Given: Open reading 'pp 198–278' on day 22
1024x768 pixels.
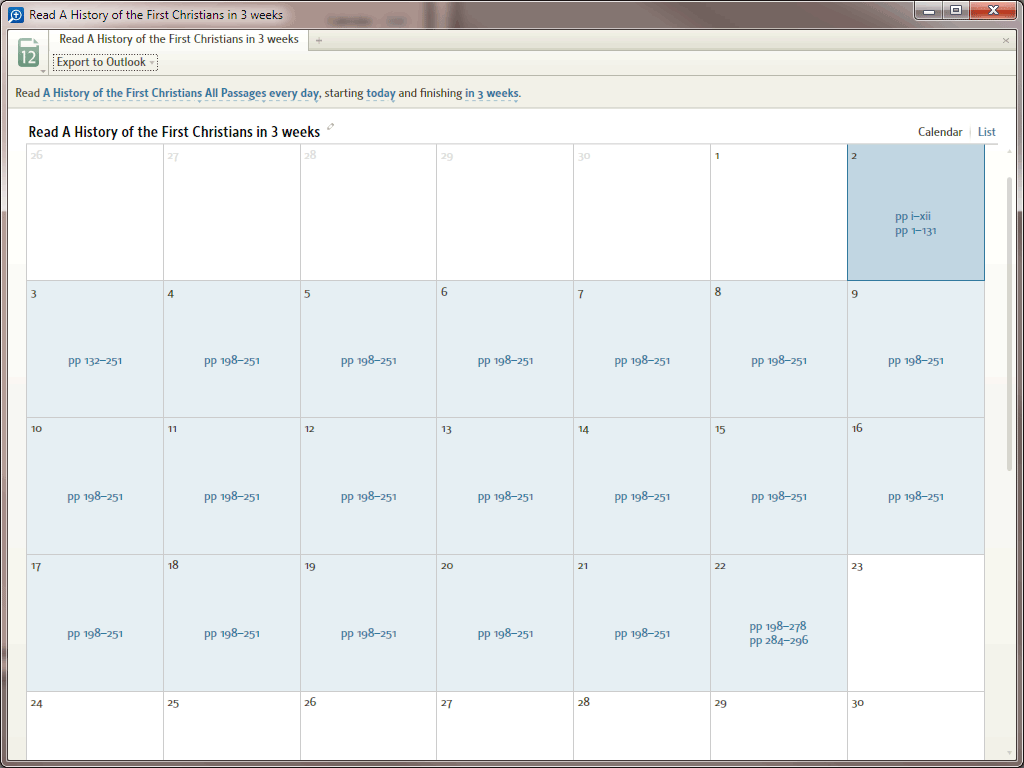Looking at the screenshot, I should coord(778,626).
